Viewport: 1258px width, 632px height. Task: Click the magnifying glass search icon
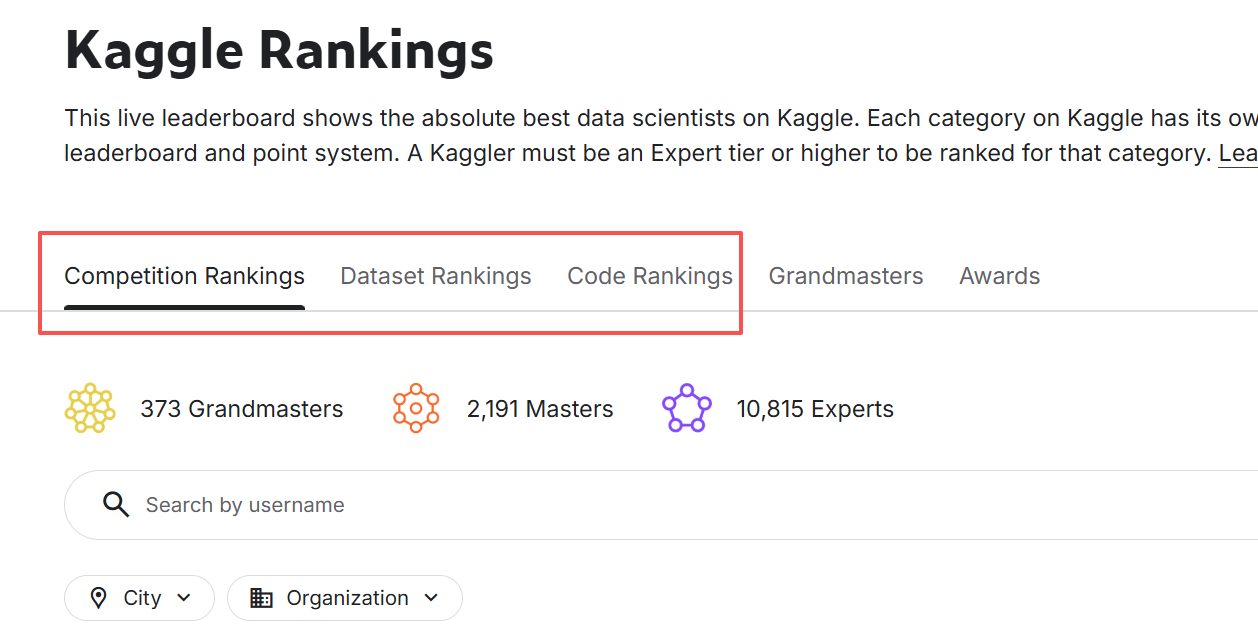pos(116,505)
